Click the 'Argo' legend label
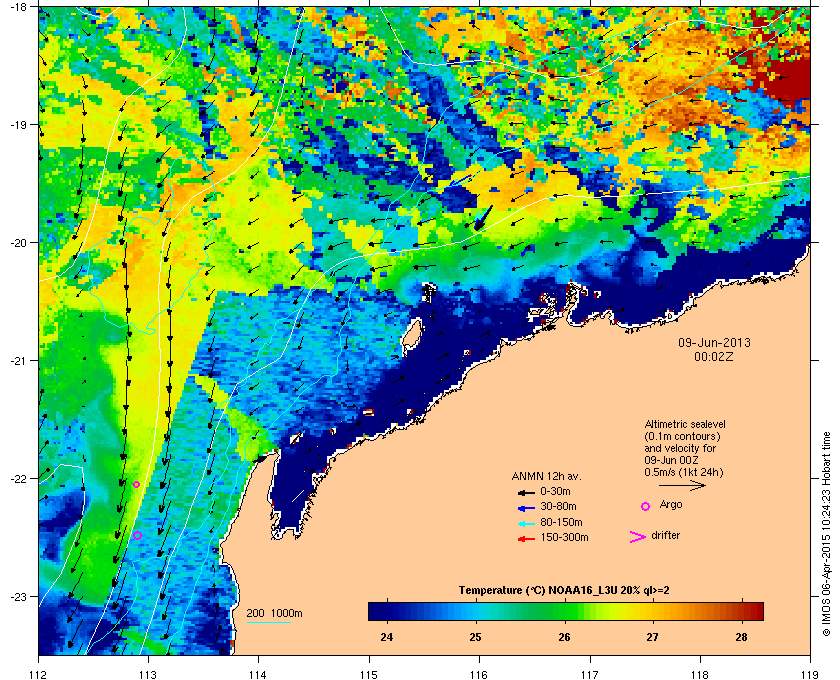Image resolution: width=840 pixels, height=680 pixels. (x=671, y=505)
